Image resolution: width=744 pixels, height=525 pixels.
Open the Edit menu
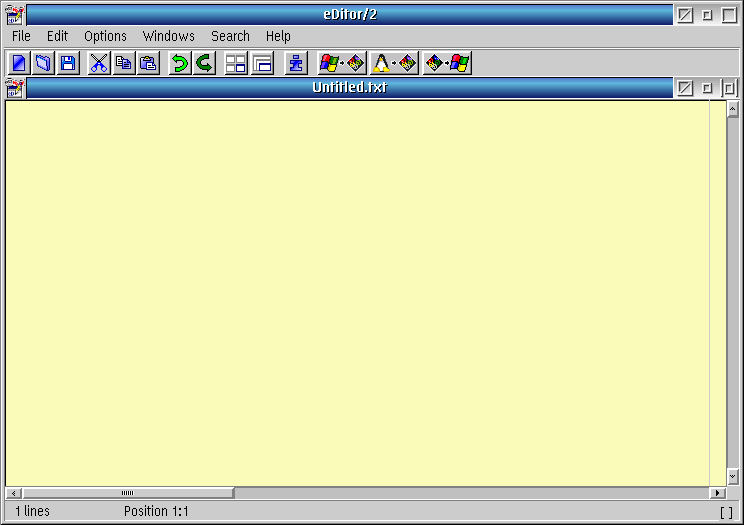pos(57,36)
